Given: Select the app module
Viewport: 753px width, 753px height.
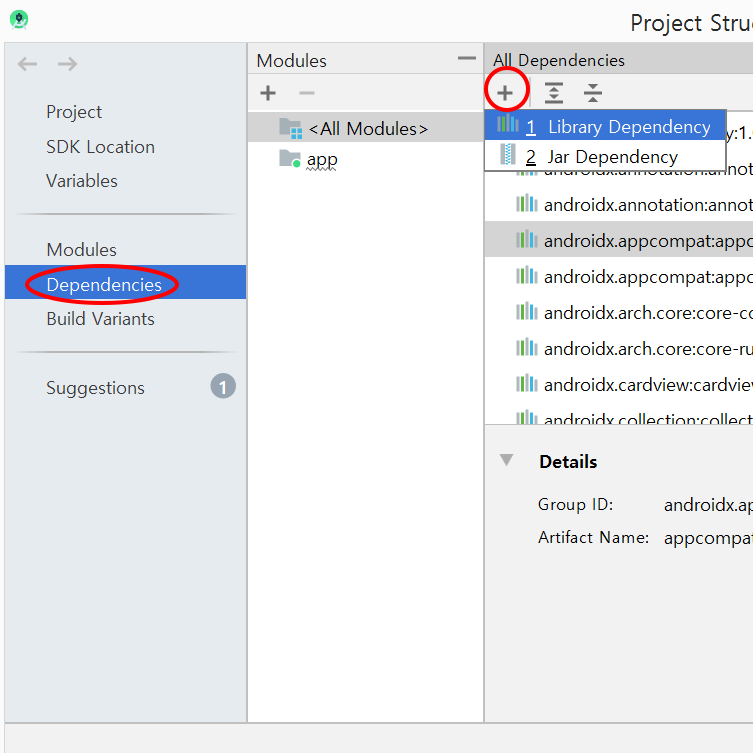Looking at the screenshot, I should tap(322, 159).
